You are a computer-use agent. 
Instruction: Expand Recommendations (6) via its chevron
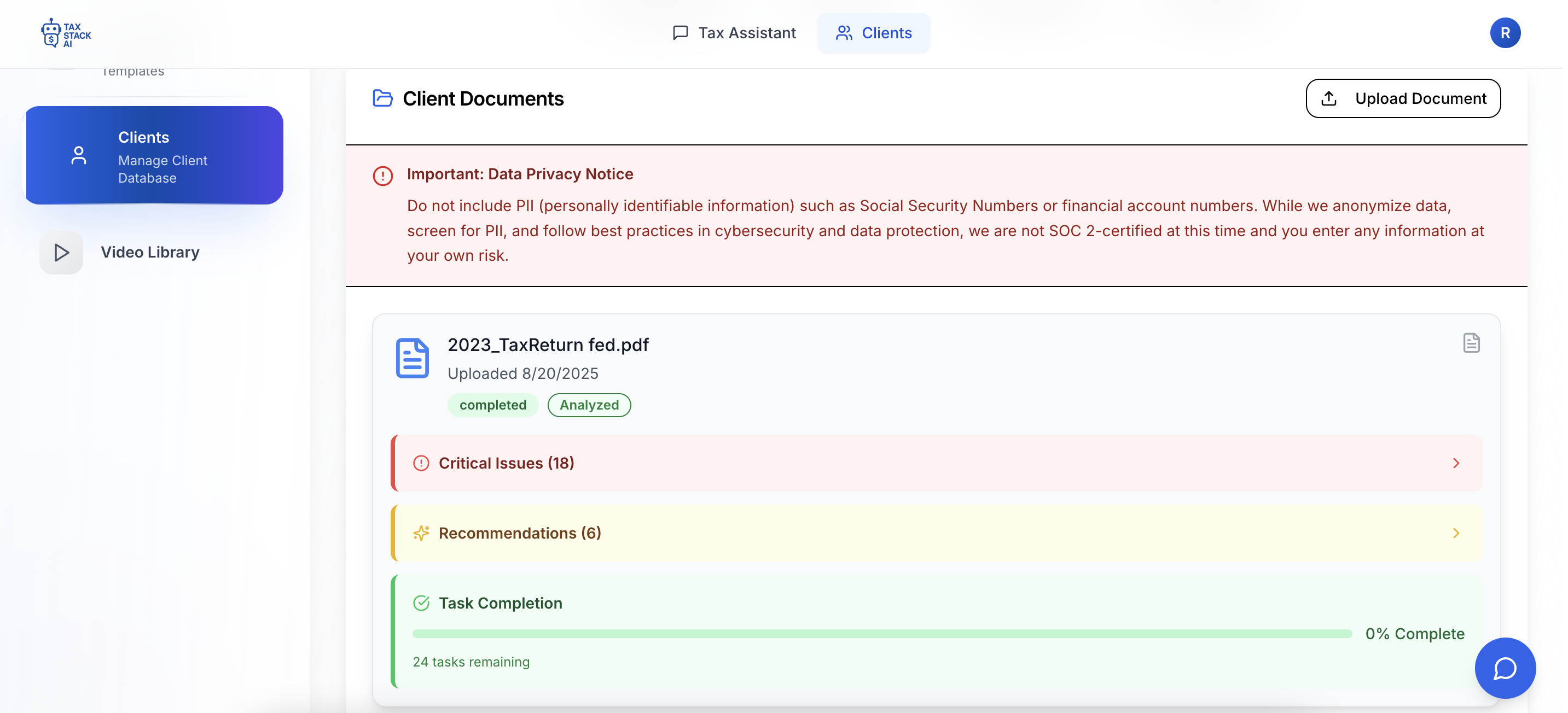tap(1455, 533)
